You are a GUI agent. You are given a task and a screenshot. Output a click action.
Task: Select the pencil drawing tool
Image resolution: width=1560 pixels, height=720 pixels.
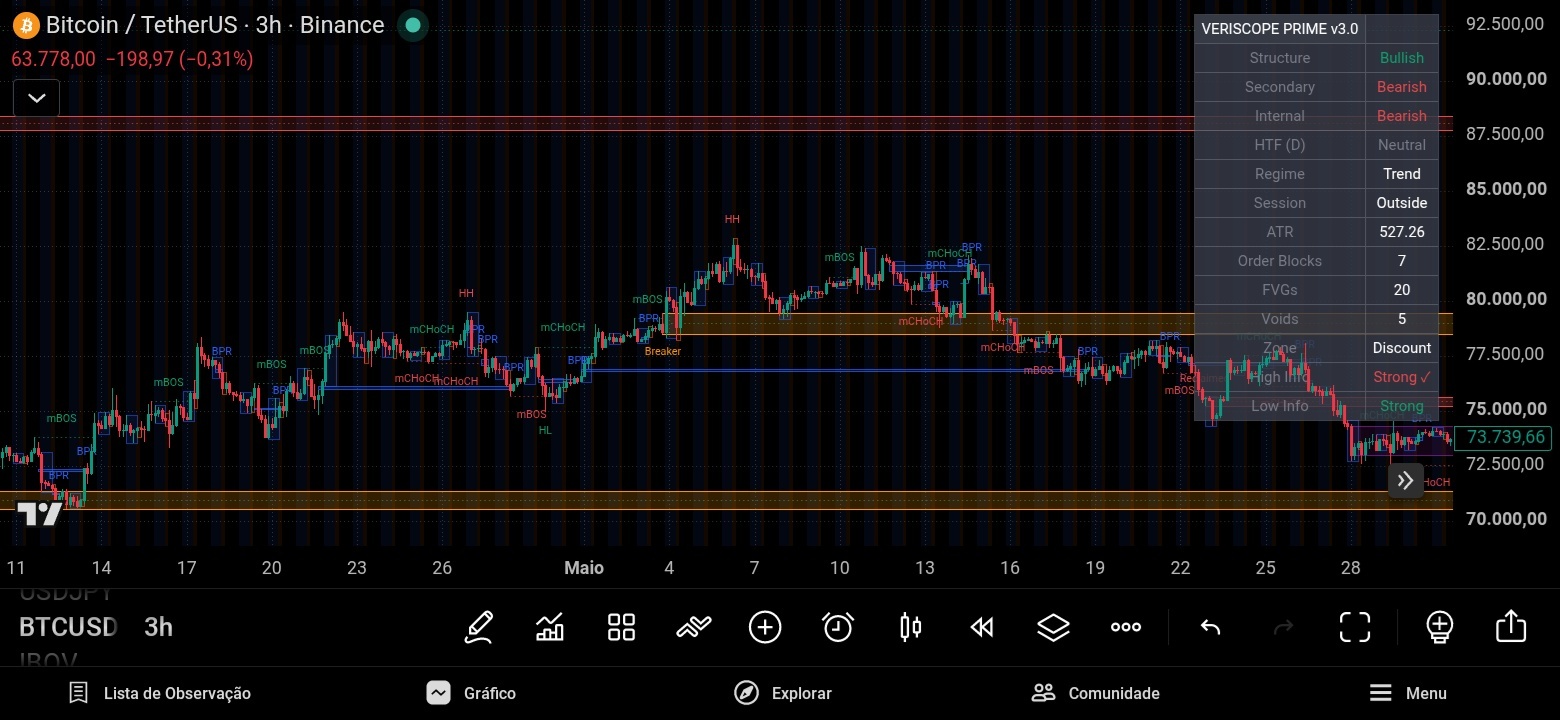479,627
